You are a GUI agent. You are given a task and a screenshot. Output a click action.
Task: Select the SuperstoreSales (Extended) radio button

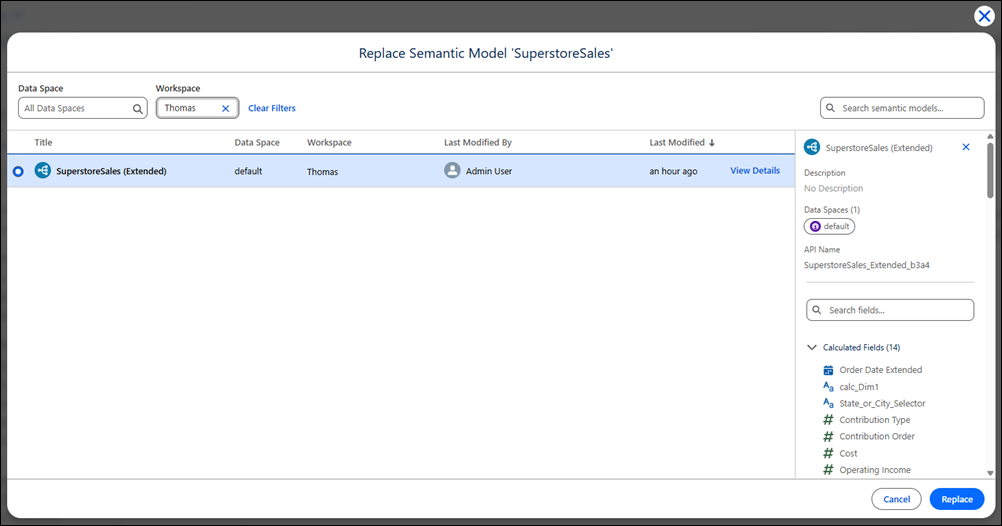(x=18, y=171)
